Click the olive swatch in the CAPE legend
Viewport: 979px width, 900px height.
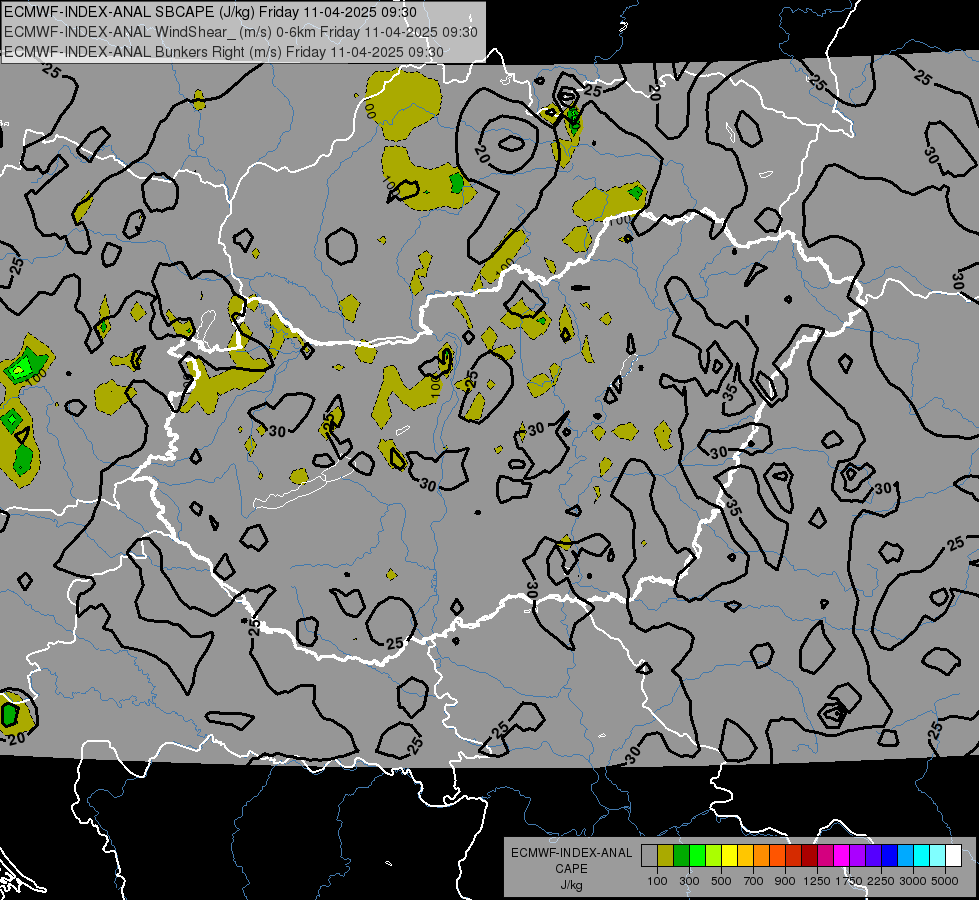coord(666,856)
